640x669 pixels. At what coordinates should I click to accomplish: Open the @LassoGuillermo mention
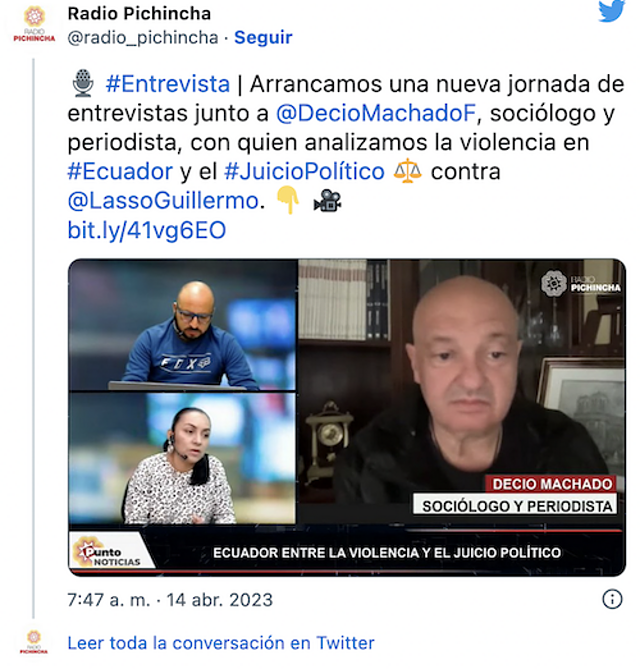pos(163,201)
